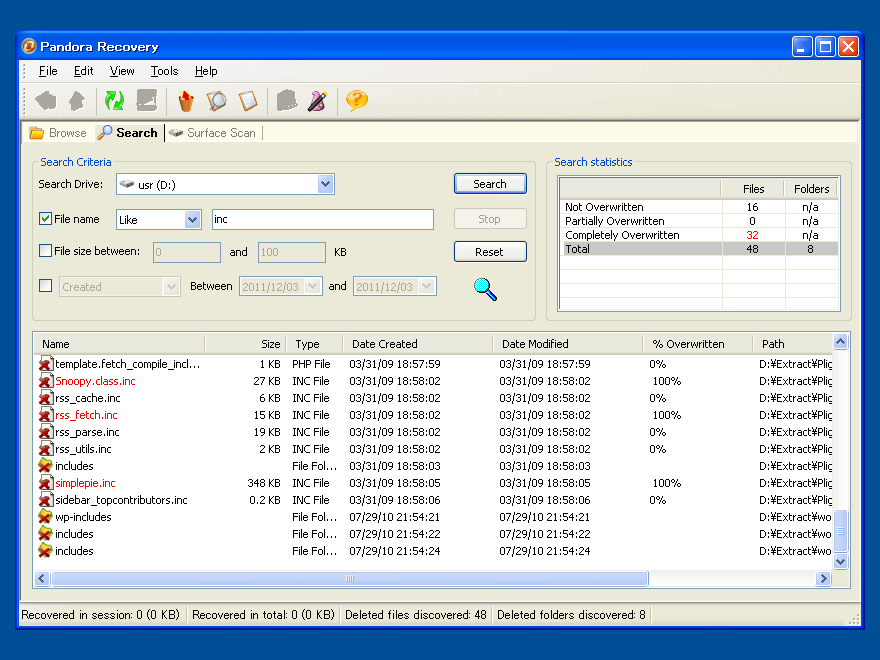This screenshot has height=660, width=880.
Task: Open the View menu
Action: click(122, 71)
